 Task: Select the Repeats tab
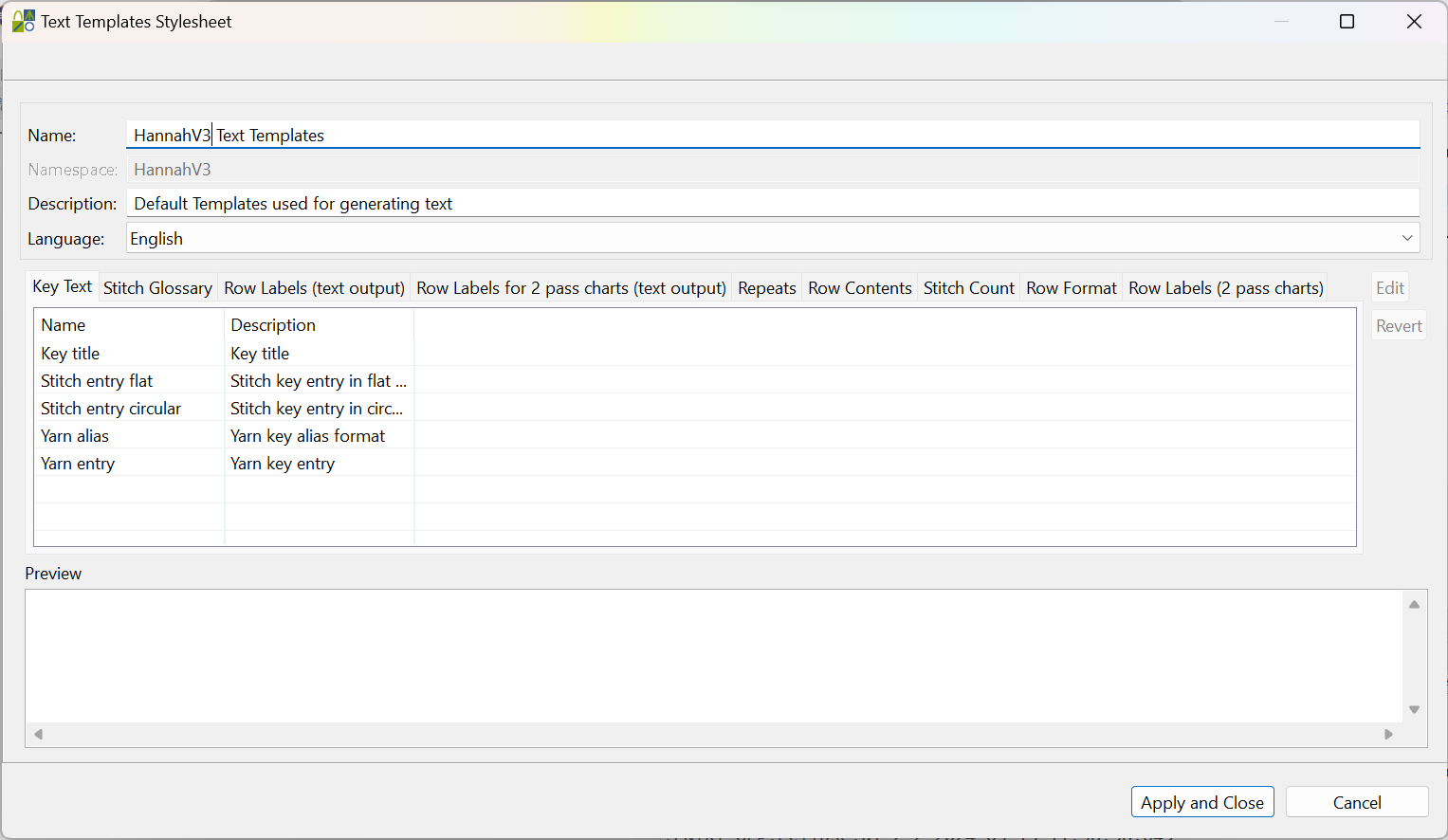[766, 288]
